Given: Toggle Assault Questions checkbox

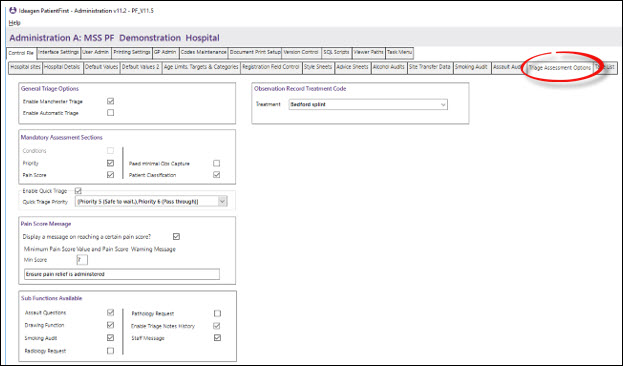Looking at the screenshot, I should pos(110,313).
